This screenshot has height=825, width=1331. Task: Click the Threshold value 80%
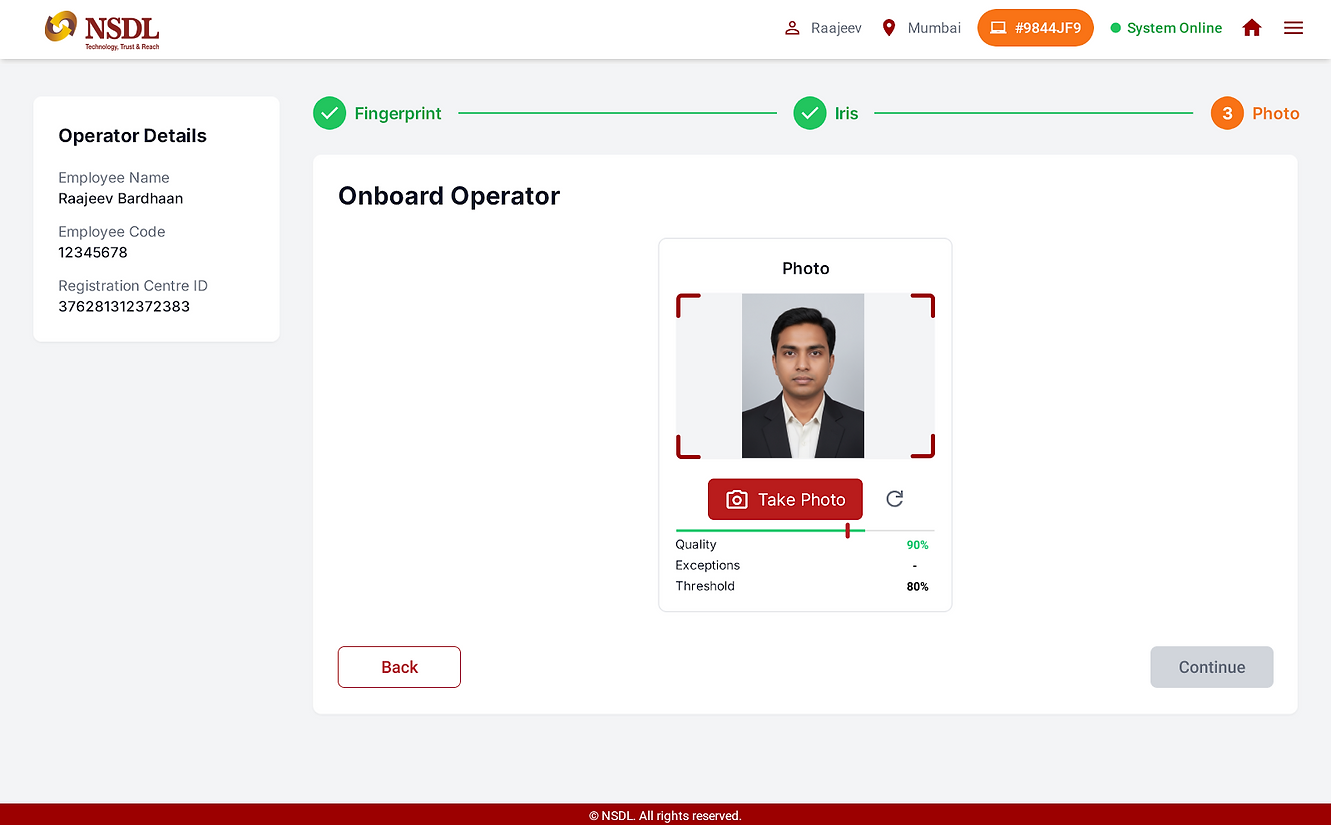pyautogui.click(x=917, y=587)
